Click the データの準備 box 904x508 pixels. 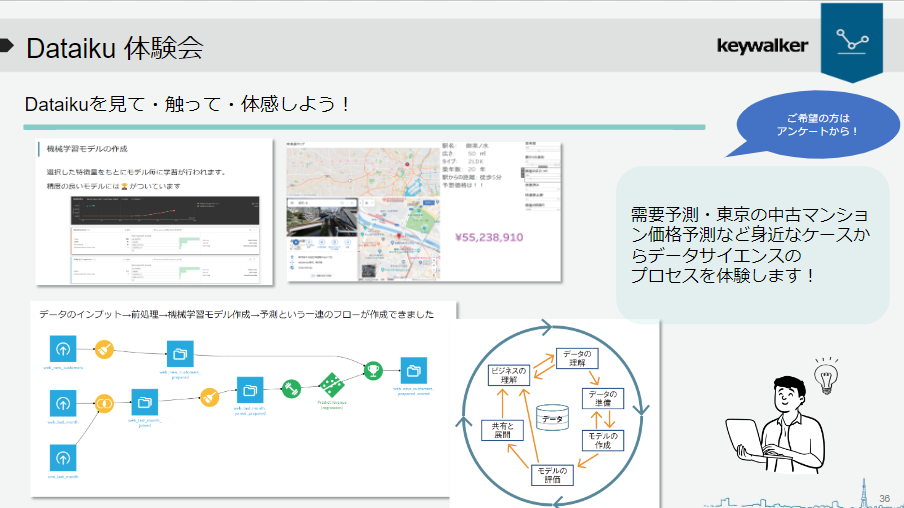coord(602,398)
